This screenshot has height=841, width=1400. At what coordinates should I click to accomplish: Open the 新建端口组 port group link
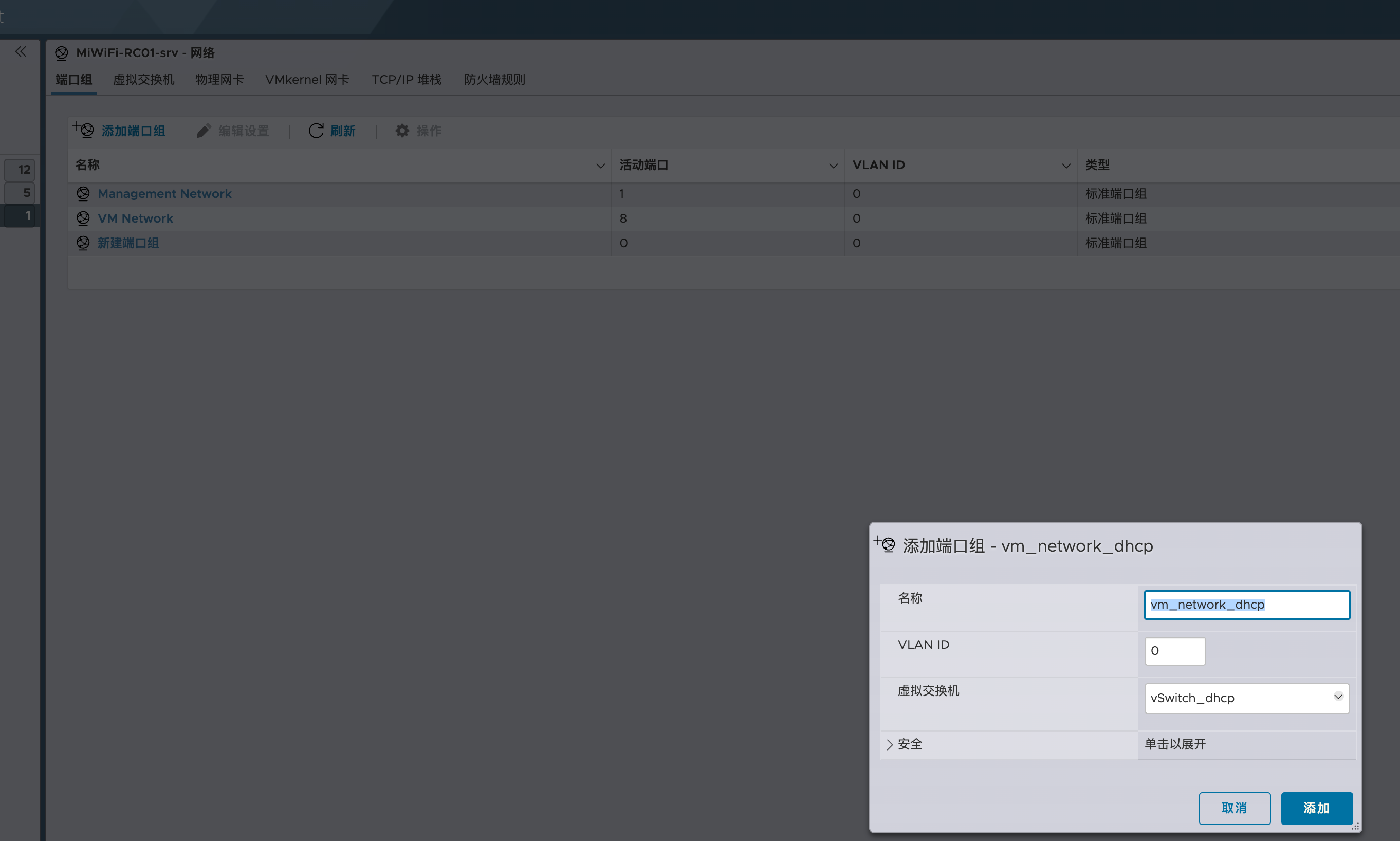(x=128, y=243)
